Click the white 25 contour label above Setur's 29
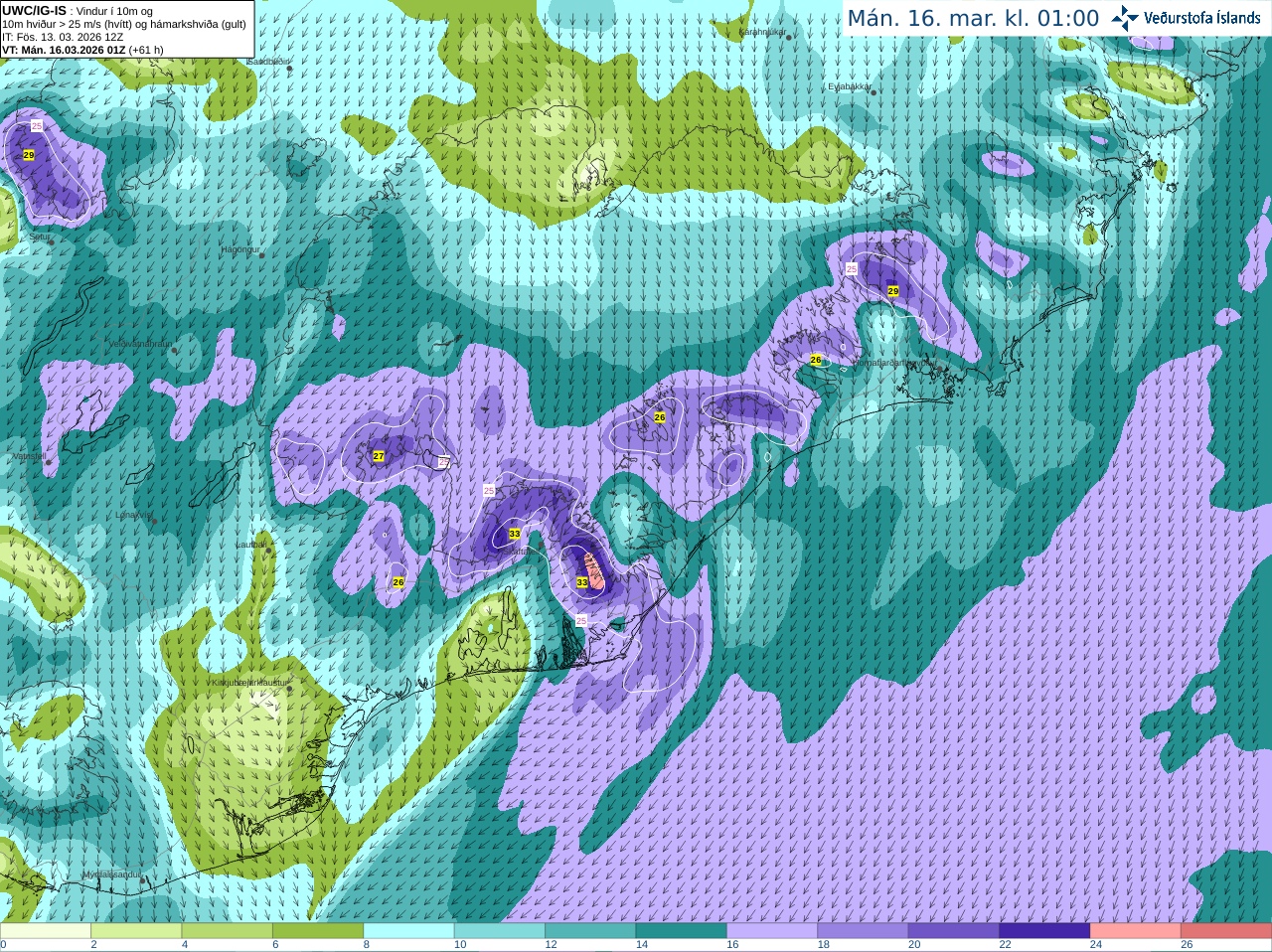The height and width of the screenshot is (952, 1272). (37, 125)
